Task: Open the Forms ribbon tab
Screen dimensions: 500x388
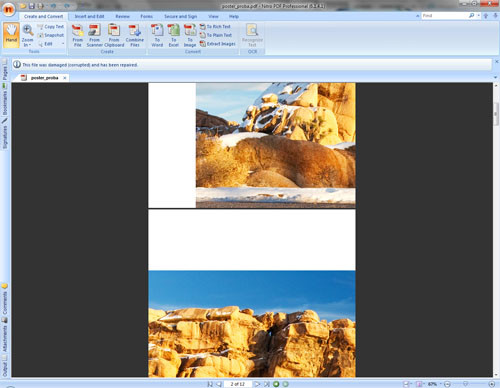Action: [146, 16]
